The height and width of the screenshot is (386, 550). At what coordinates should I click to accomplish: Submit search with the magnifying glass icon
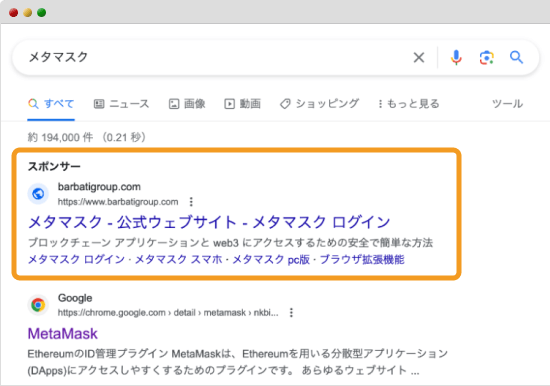516,57
